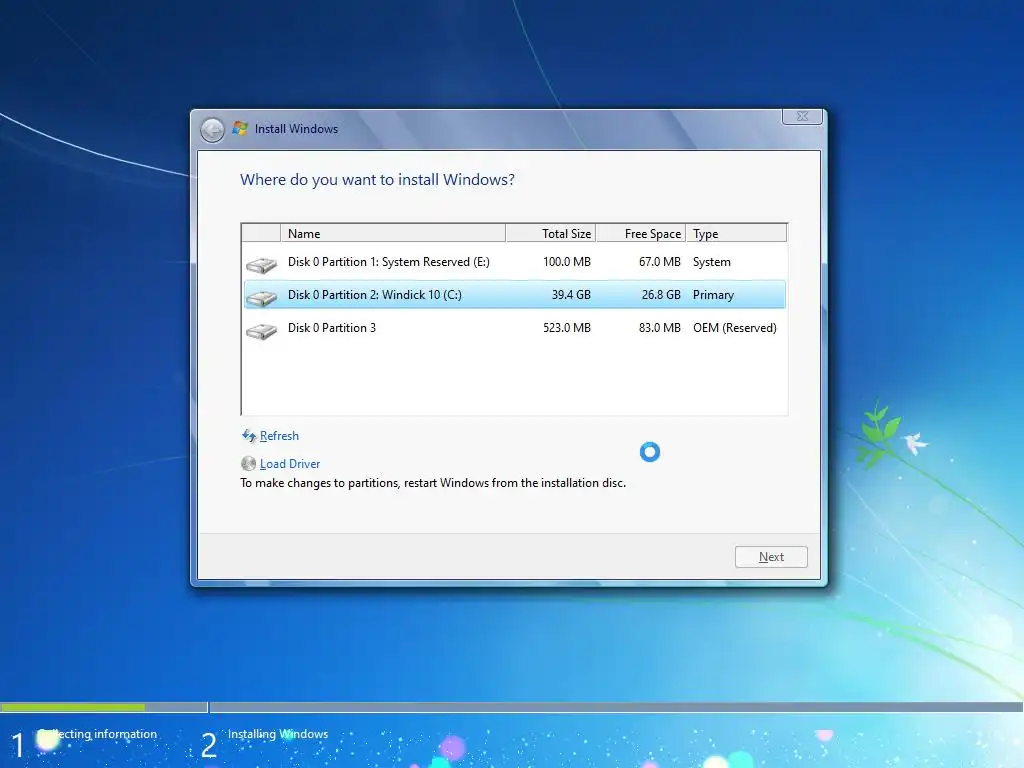Click the 'Where do you want to install Windows?' heading
The image size is (1024, 768).
tap(377, 180)
